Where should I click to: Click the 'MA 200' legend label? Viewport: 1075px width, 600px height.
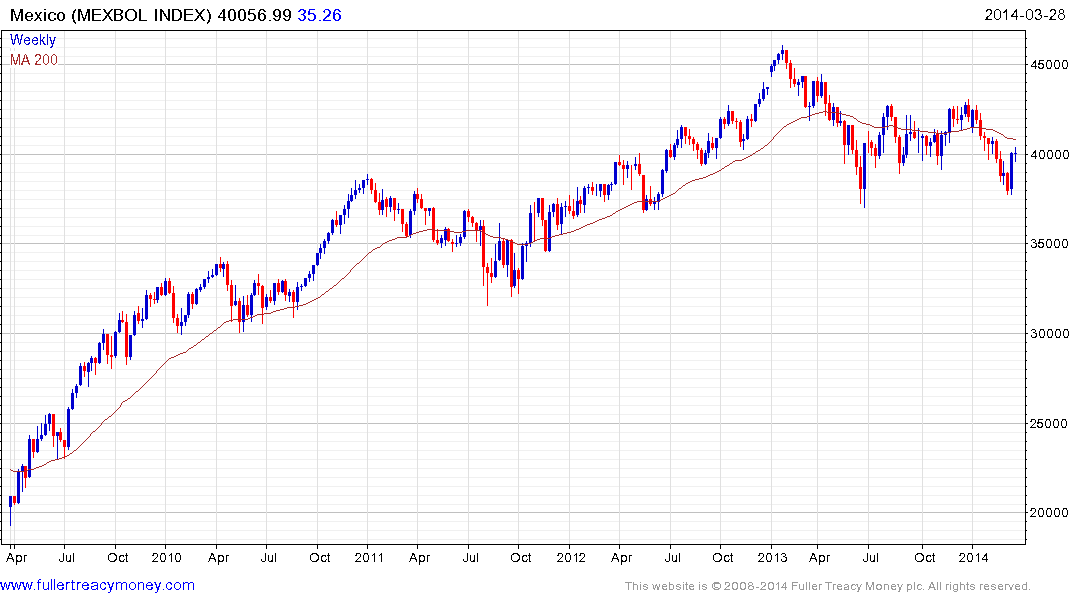pyautogui.click(x=34, y=60)
